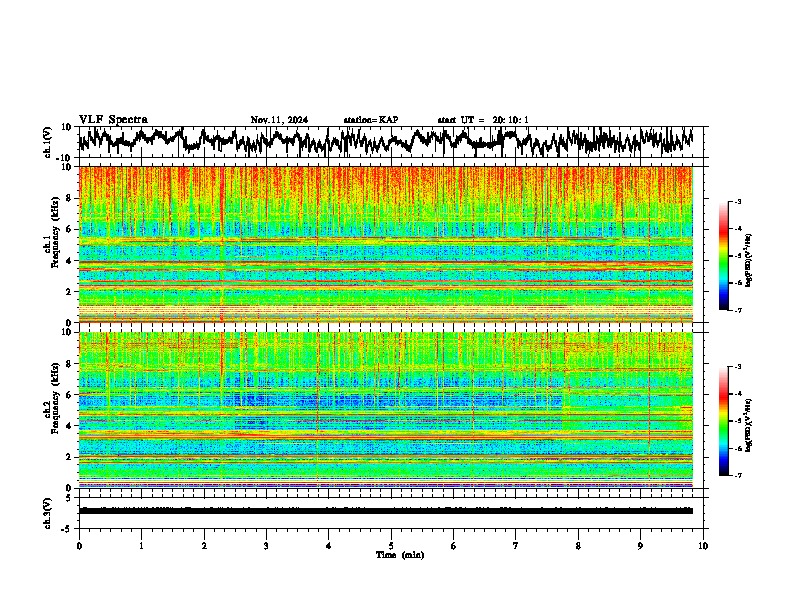Image resolution: width=792 pixels, height=612 pixels.
Task: Click time axis tick label "3"
Action: tap(266, 546)
